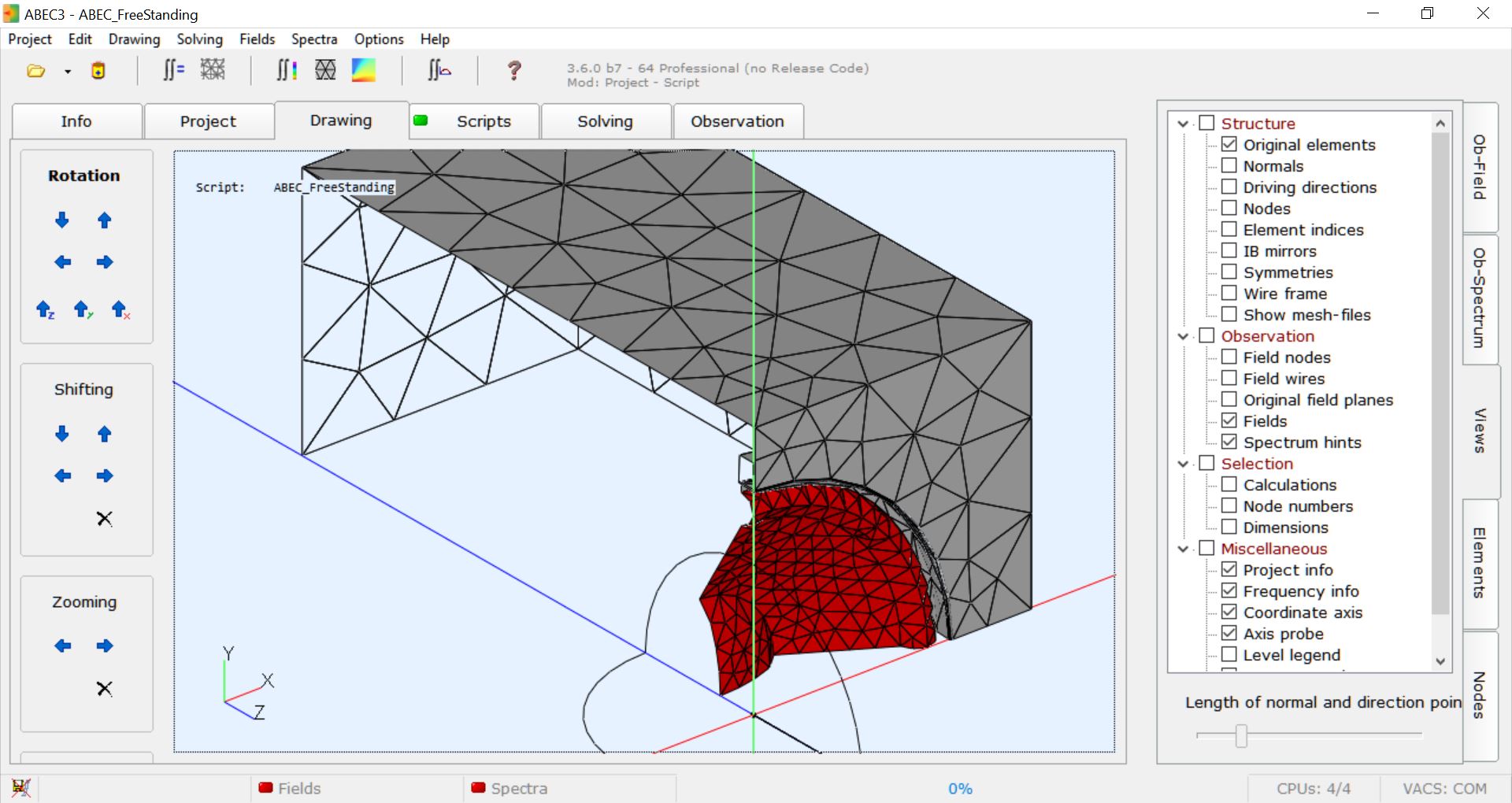Shift the drawing left

point(62,476)
